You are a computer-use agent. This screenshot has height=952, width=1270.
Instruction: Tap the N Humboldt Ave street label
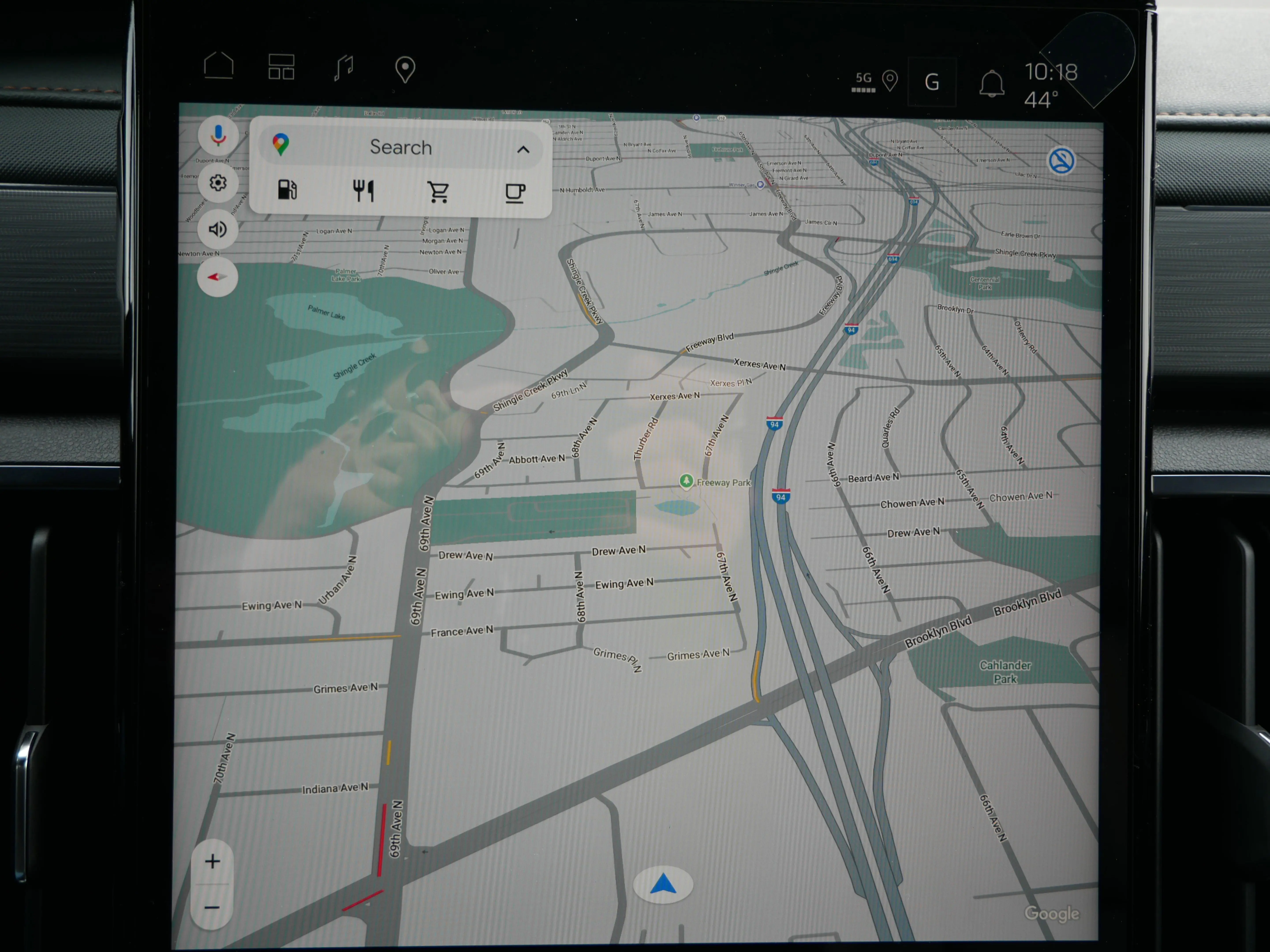(x=582, y=190)
